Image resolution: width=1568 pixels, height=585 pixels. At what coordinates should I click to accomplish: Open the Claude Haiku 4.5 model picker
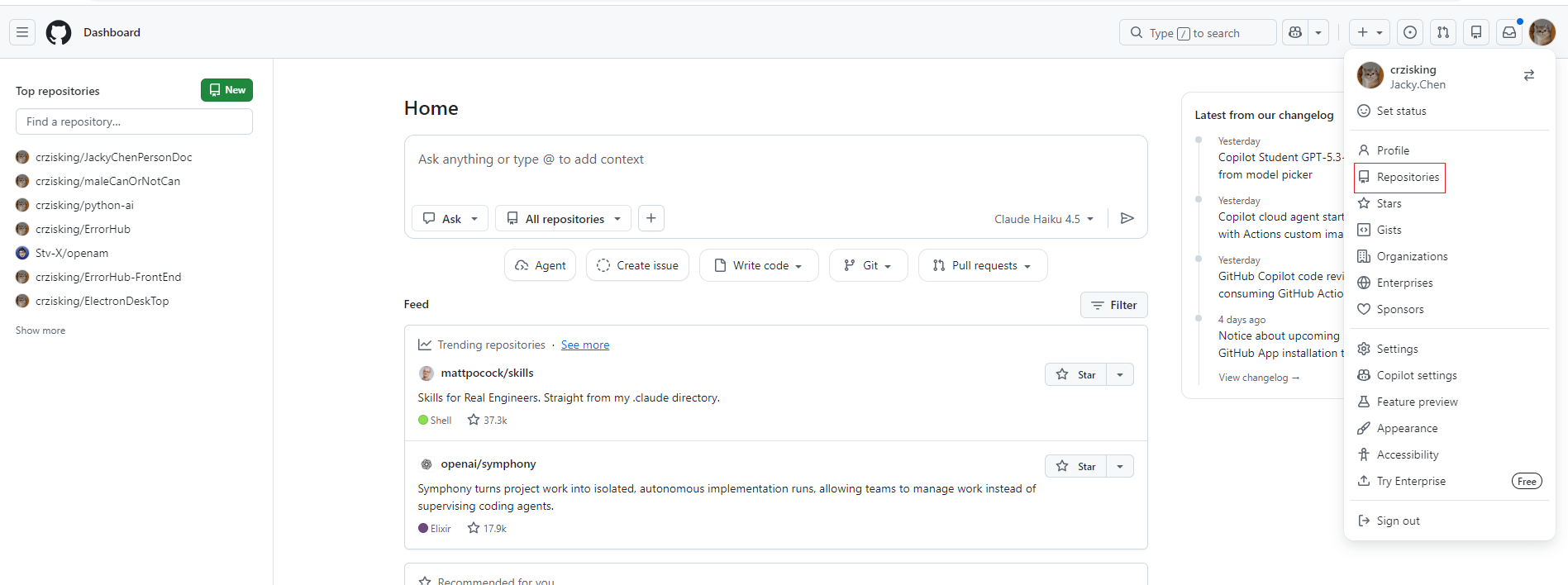(1044, 219)
